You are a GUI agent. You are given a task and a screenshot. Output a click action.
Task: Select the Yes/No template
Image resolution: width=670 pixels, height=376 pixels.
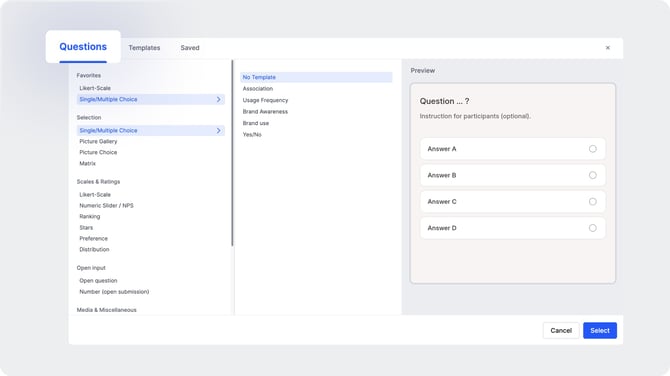[x=252, y=135]
